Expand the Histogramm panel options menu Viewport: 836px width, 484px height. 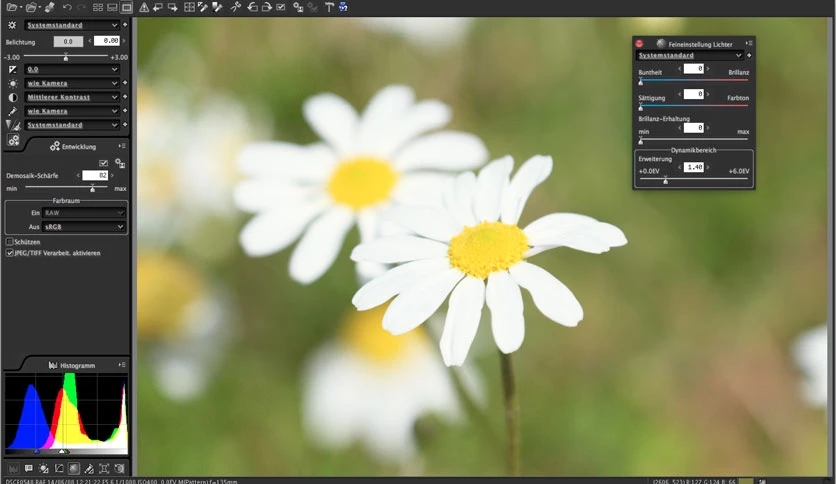point(122,365)
